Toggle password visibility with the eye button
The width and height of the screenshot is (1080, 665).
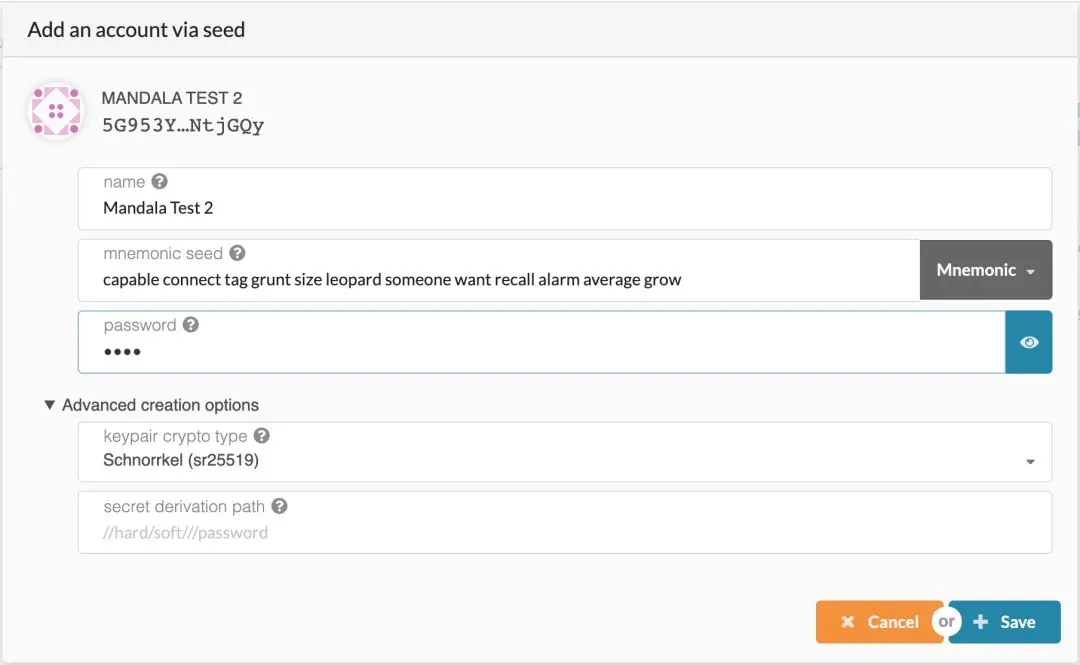pyautogui.click(x=1029, y=342)
